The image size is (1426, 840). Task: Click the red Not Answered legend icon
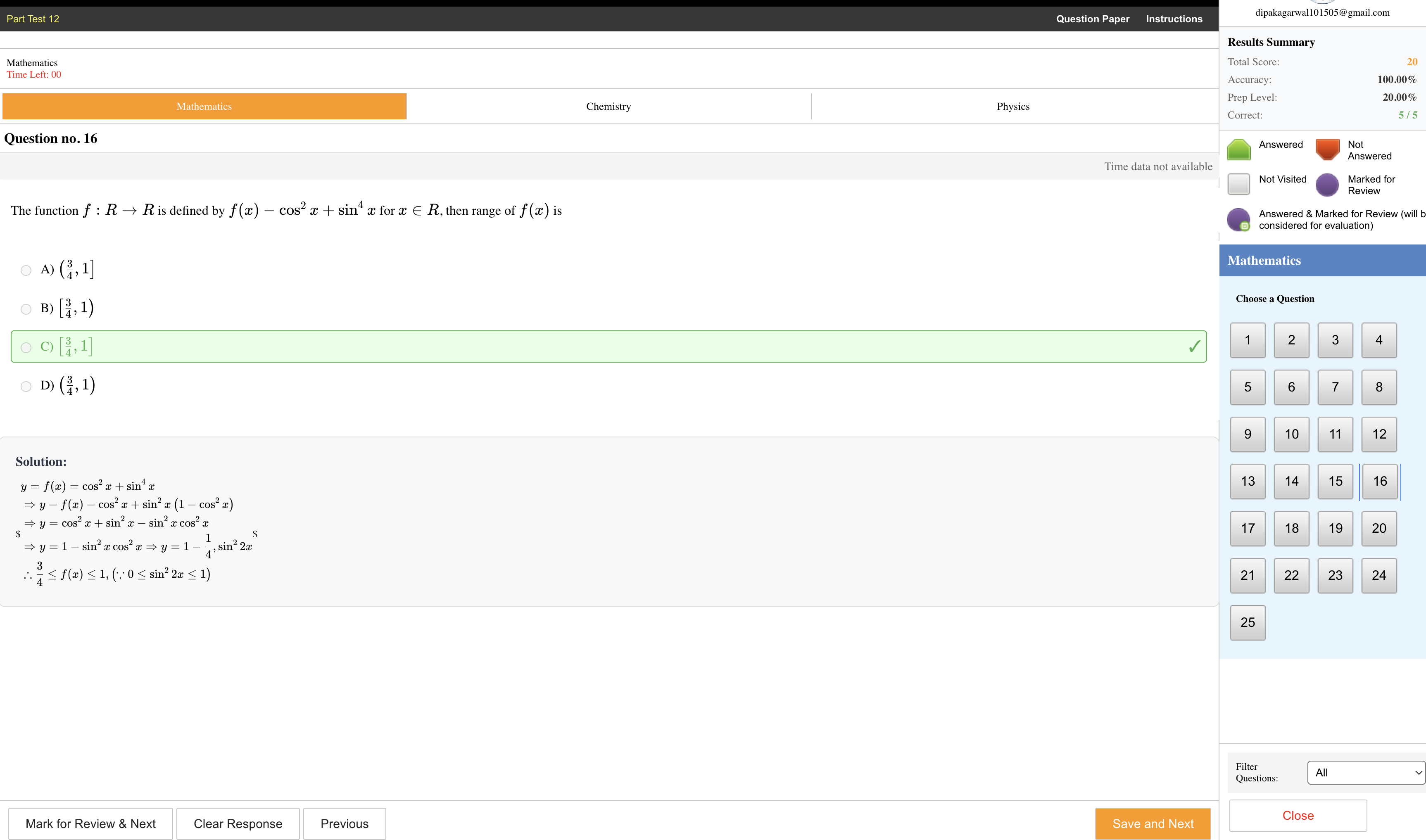click(1327, 150)
